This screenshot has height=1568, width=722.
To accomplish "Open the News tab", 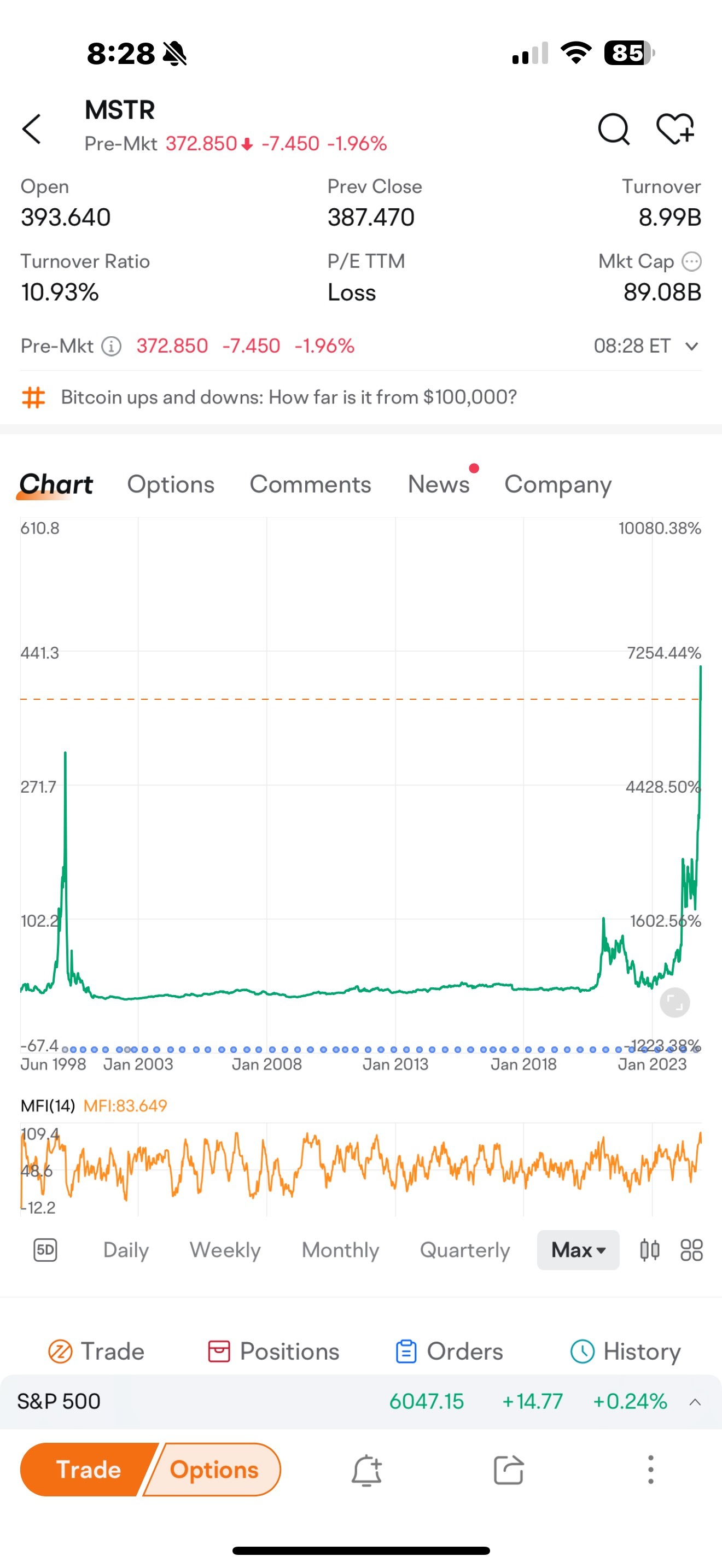I will tap(438, 484).
